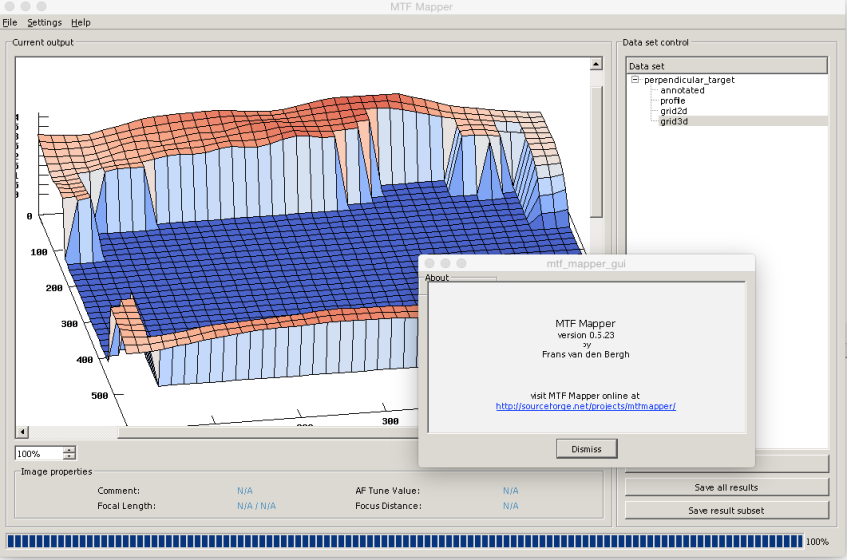Viewport: 847px width, 560px height.
Task: Click the Focal Length N/A / N/A value
Action: click(x=257, y=505)
